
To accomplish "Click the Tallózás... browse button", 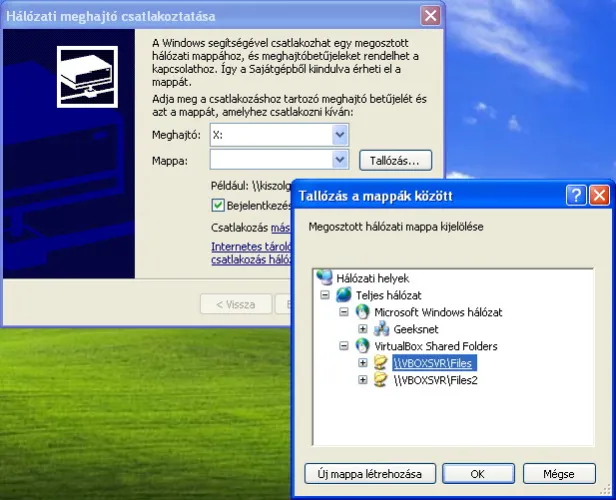I will tap(396, 160).
